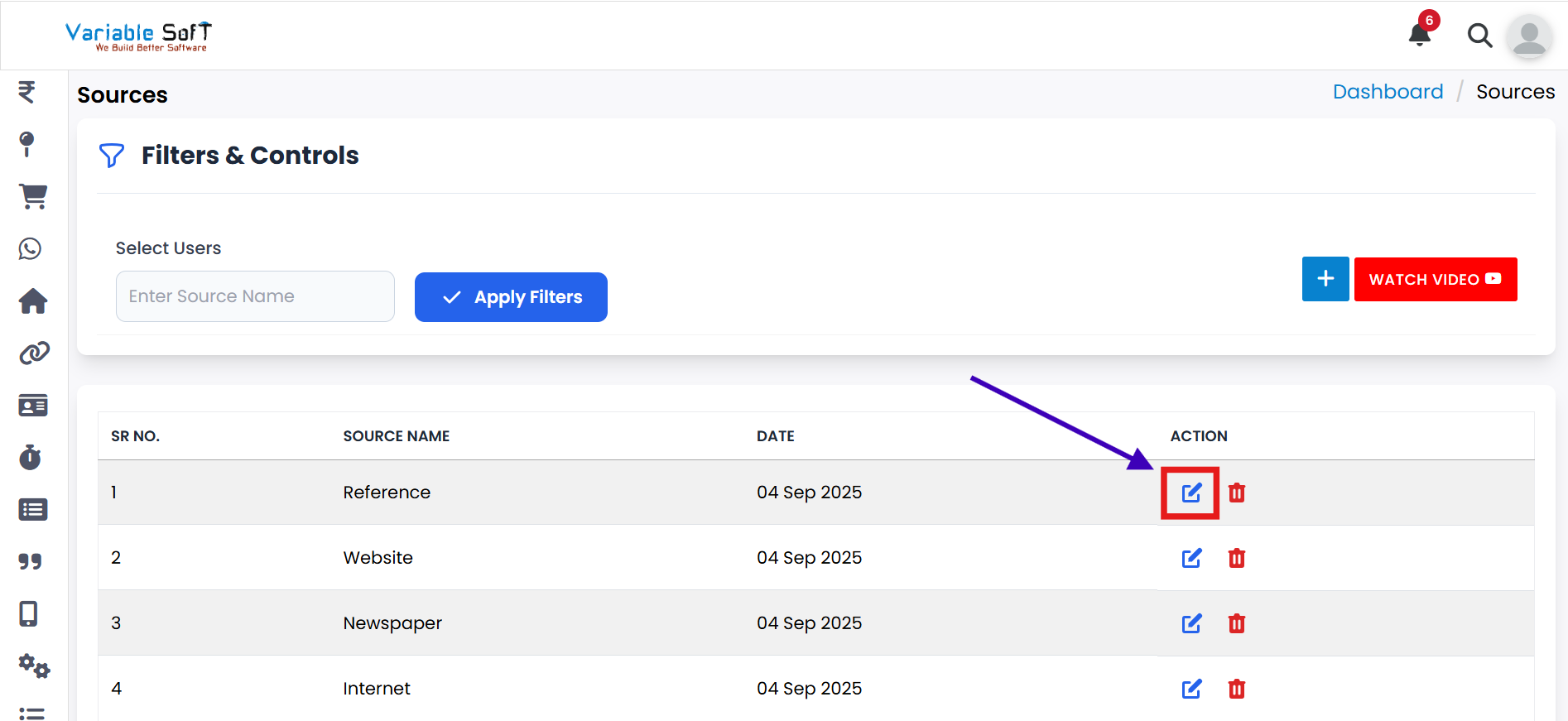Delete the Internet source row
Image resolution: width=1568 pixels, height=721 pixels.
point(1236,689)
